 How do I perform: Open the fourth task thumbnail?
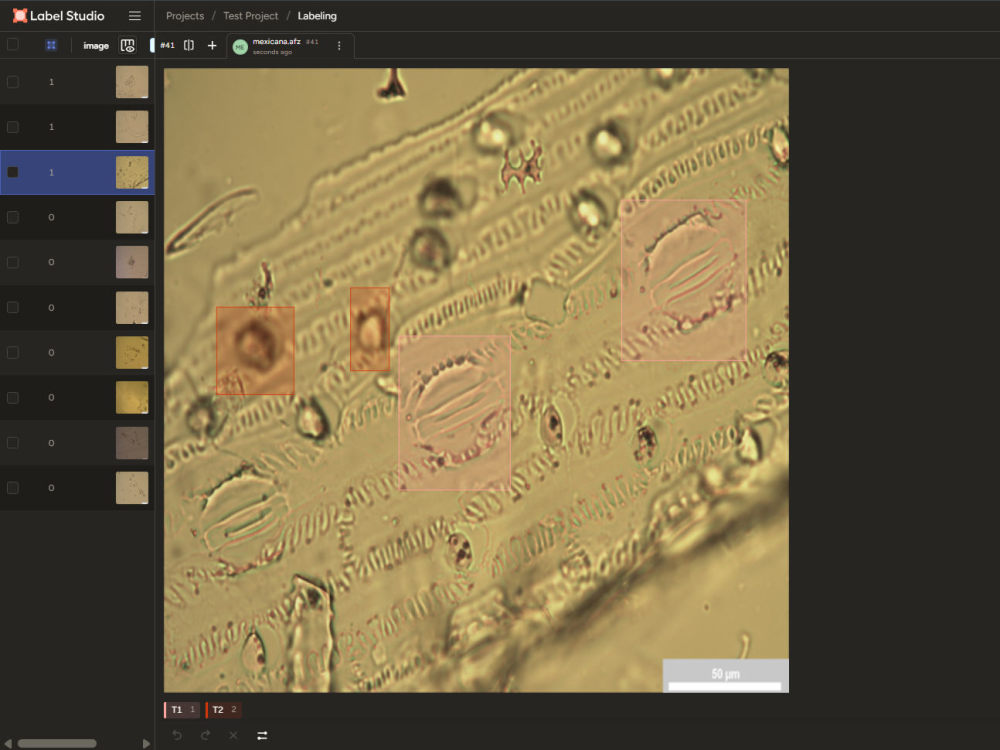click(132, 217)
